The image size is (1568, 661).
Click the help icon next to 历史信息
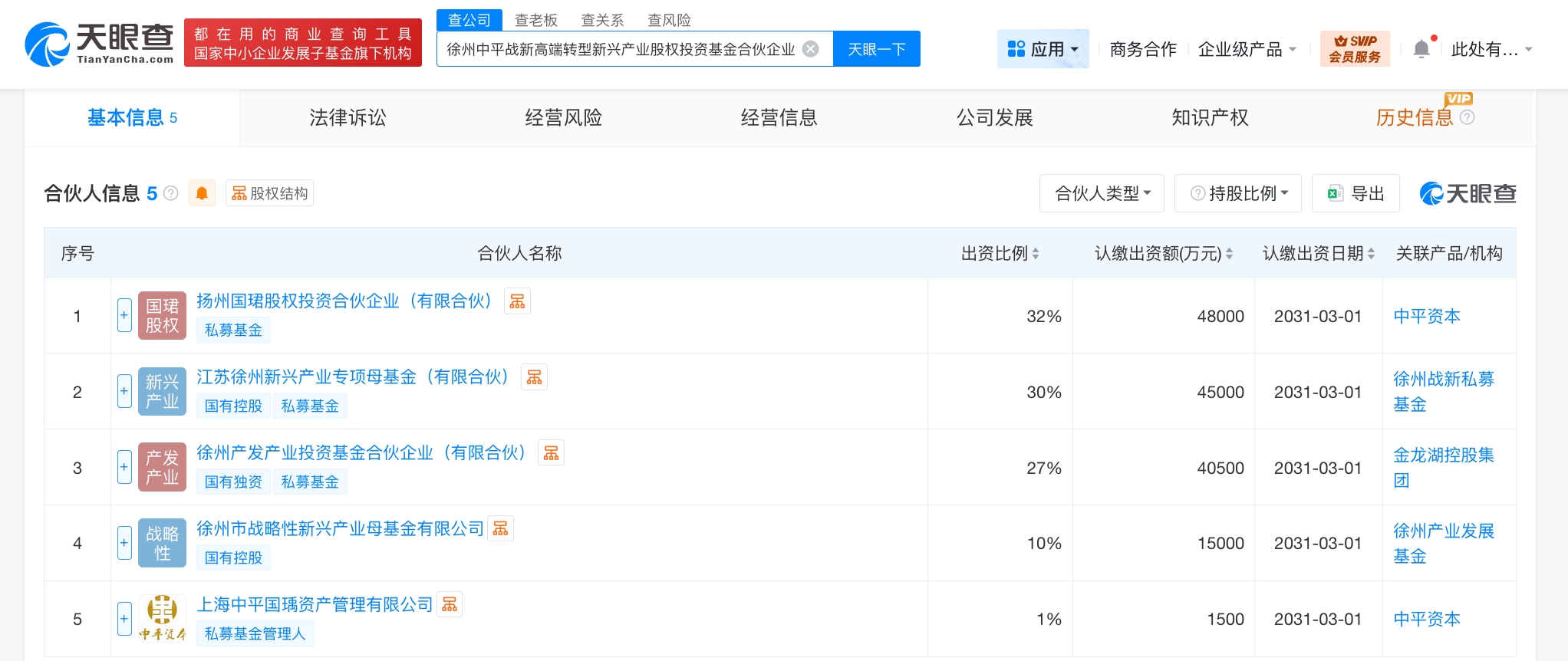click(1467, 117)
